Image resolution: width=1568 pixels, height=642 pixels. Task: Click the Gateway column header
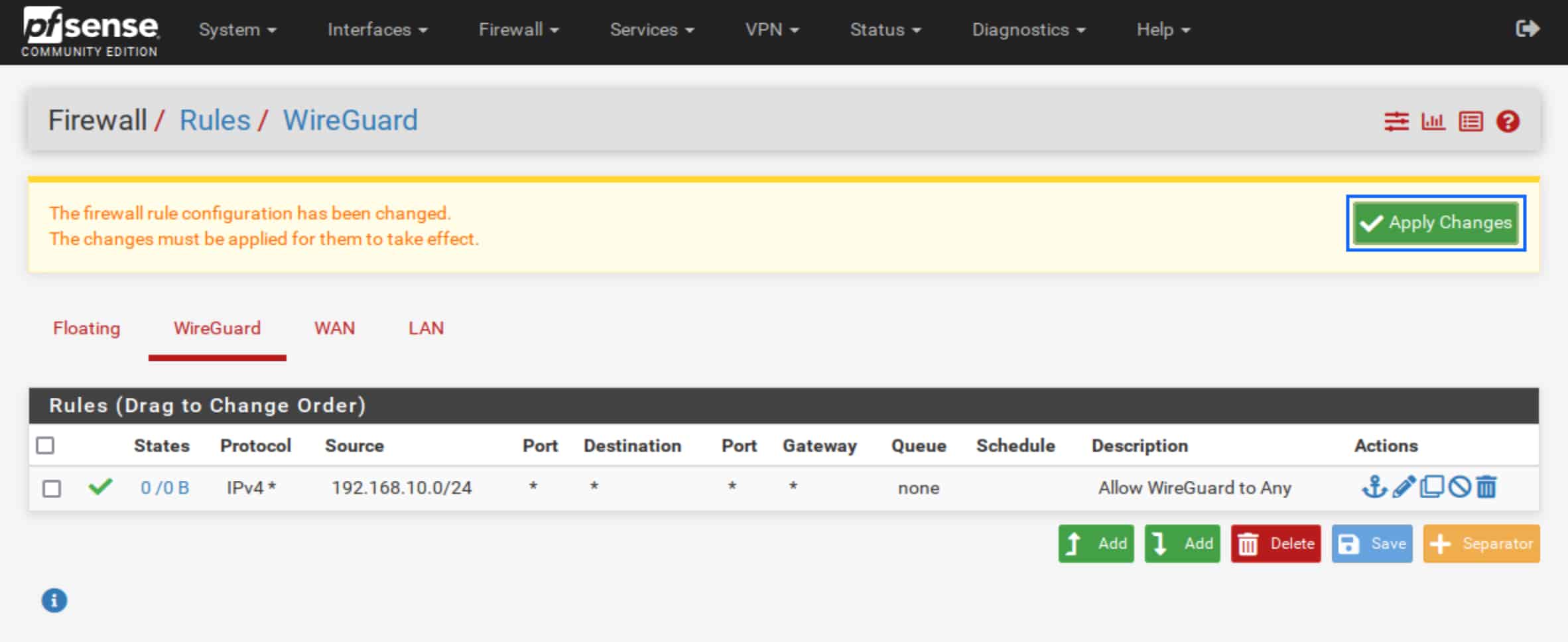pos(820,446)
